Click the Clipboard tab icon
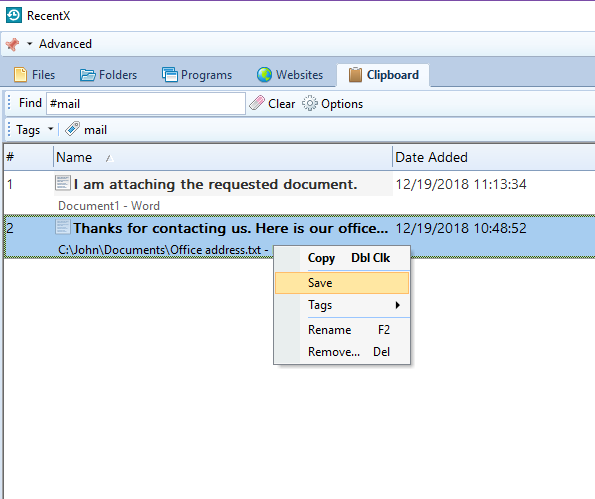The width and height of the screenshot is (595, 499). [x=355, y=75]
